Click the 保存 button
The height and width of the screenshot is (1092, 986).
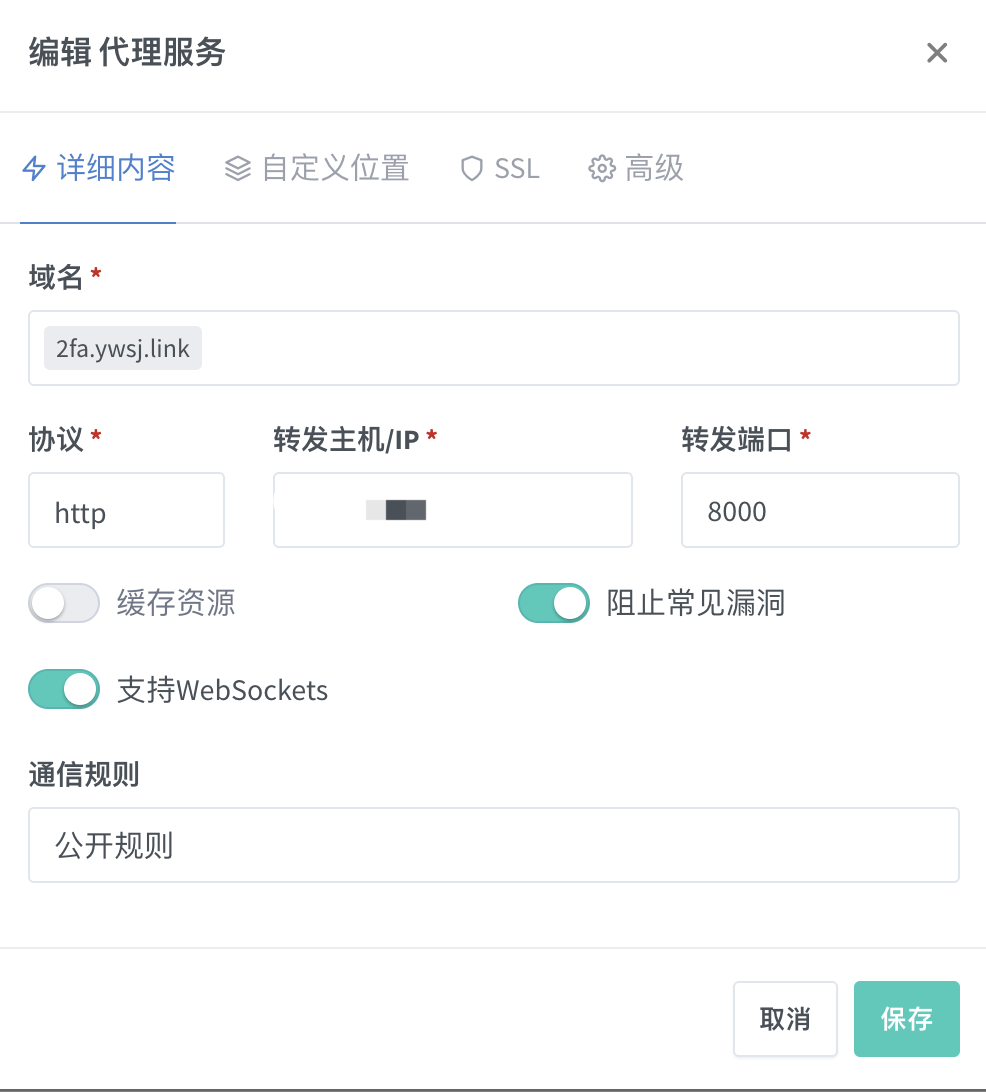point(907,1019)
